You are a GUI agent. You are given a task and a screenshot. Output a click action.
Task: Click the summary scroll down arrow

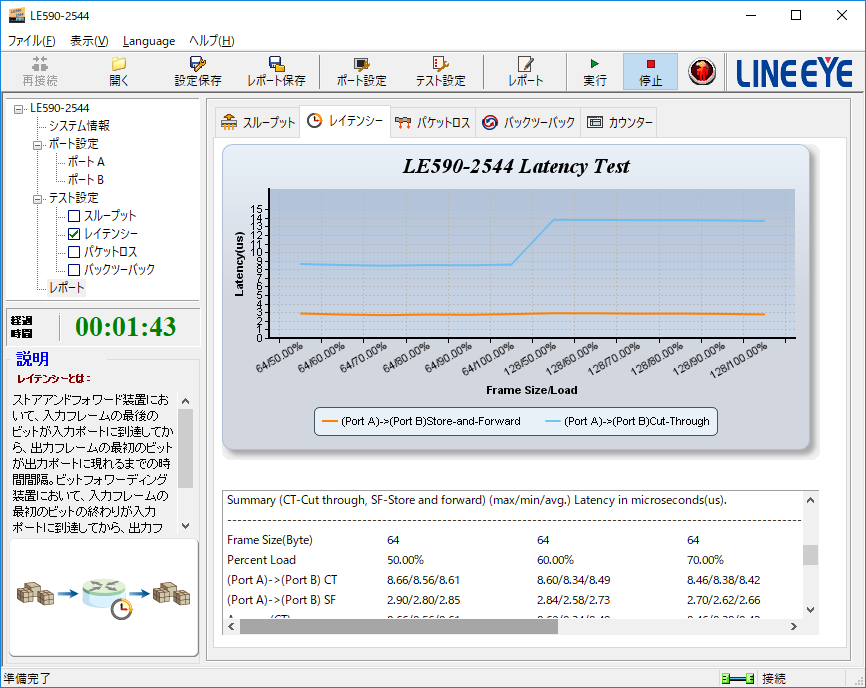(x=810, y=610)
